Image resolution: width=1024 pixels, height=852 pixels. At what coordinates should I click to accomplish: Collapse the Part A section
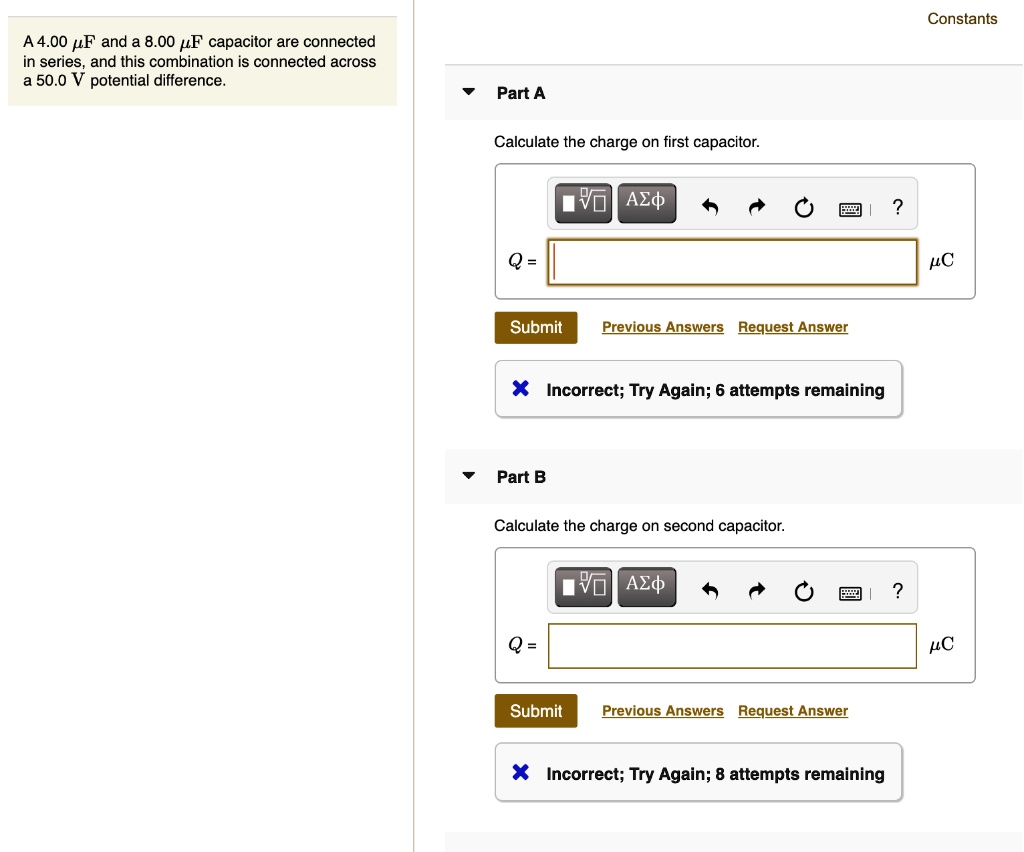(468, 92)
